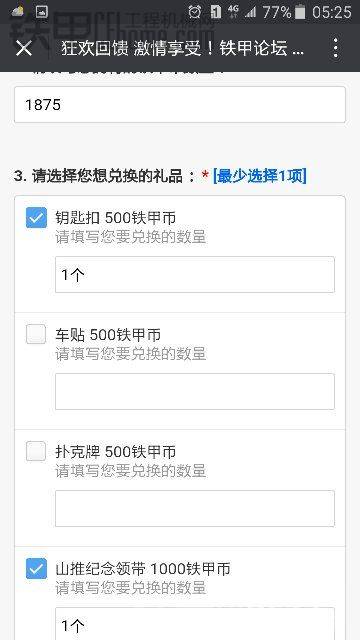Open the three-dot overflow menu
The height and width of the screenshot is (640, 360).
click(x=336, y=48)
